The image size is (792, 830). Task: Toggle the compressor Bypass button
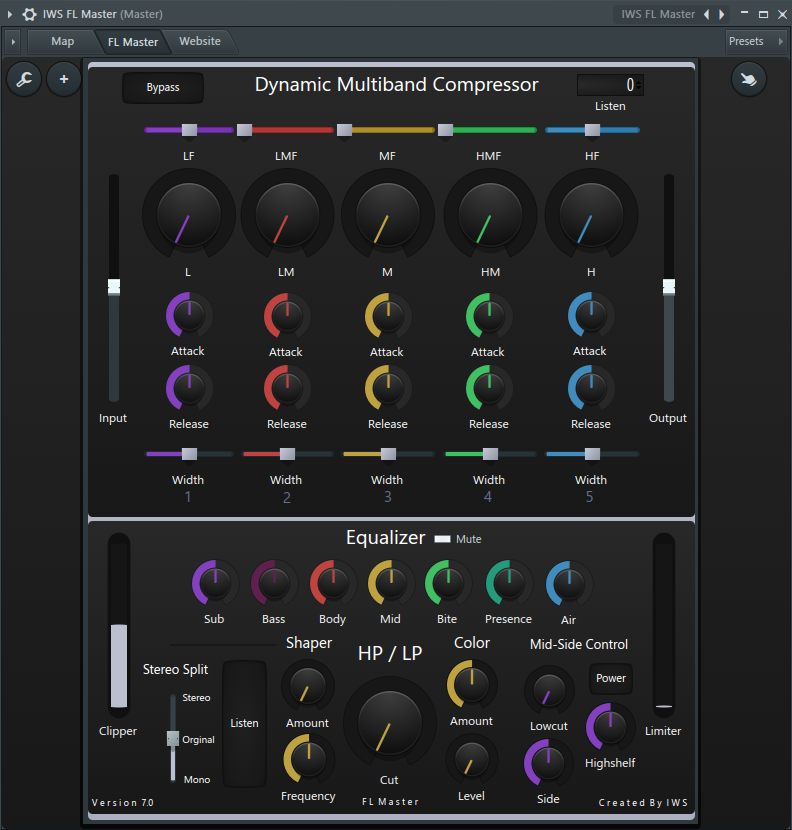pos(163,87)
